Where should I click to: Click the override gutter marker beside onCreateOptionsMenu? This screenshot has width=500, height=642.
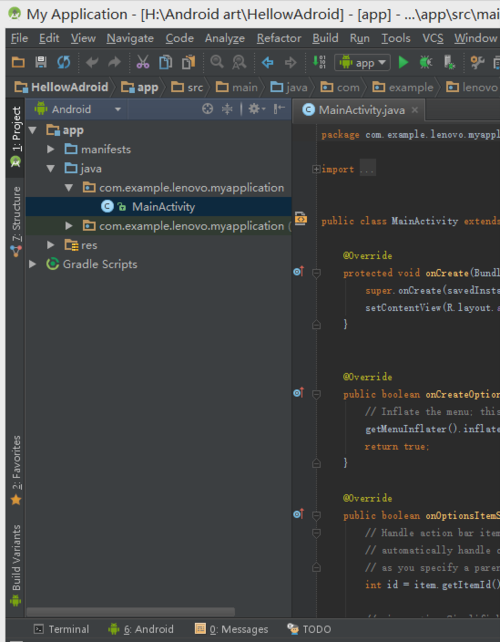(x=299, y=393)
